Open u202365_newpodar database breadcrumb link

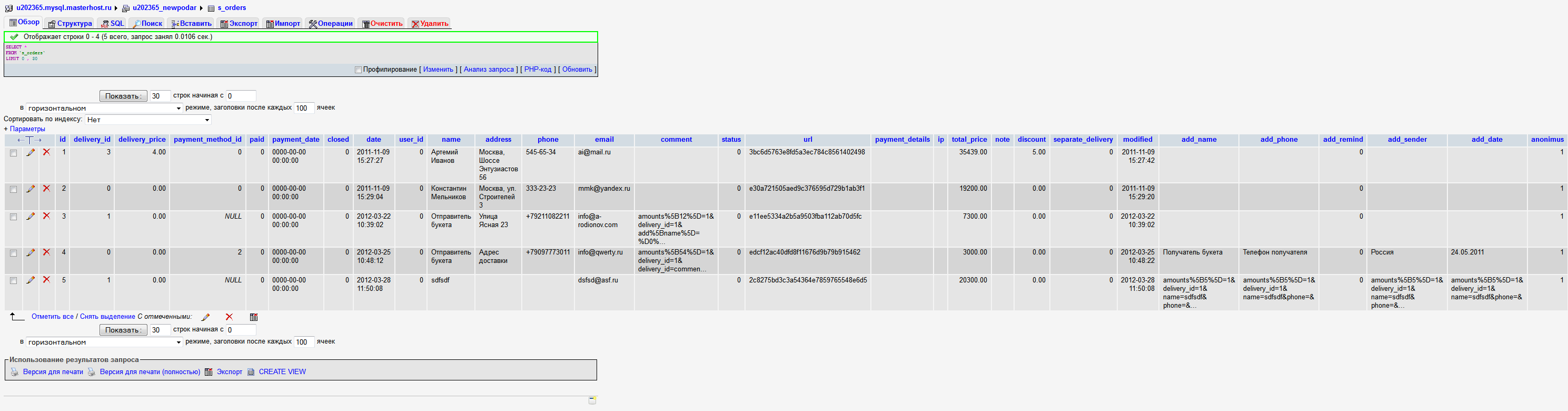(164, 8)
